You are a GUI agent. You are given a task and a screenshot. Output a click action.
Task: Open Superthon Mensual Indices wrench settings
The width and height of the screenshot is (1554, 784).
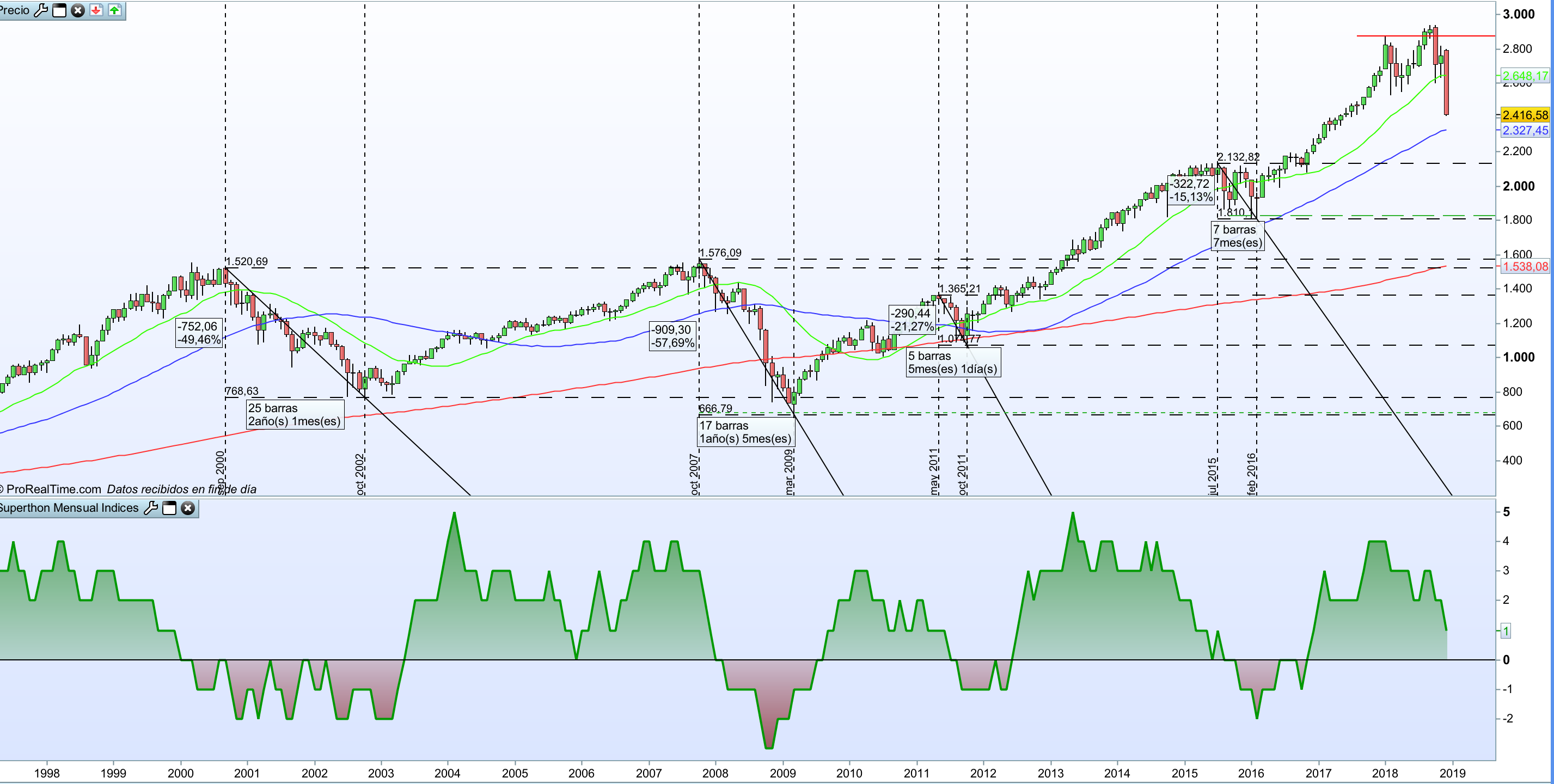151,508
